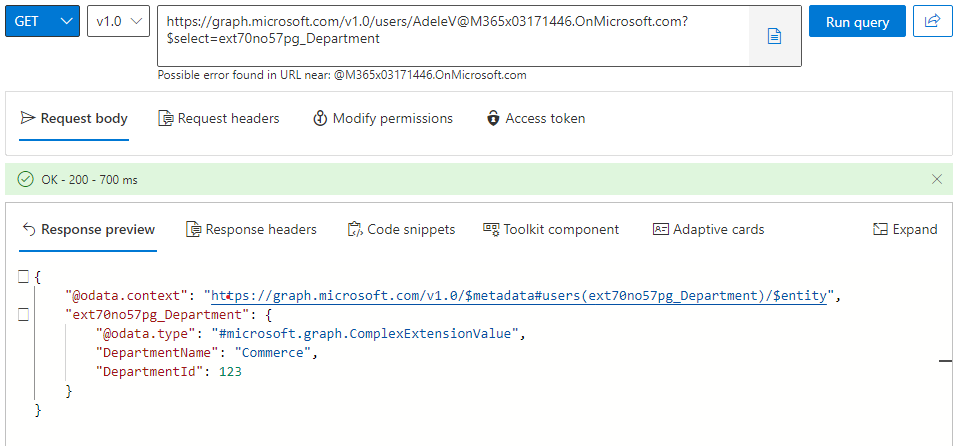Click the Expand fullscreen icon
The image size is (959, 446).
pos(880,229)
